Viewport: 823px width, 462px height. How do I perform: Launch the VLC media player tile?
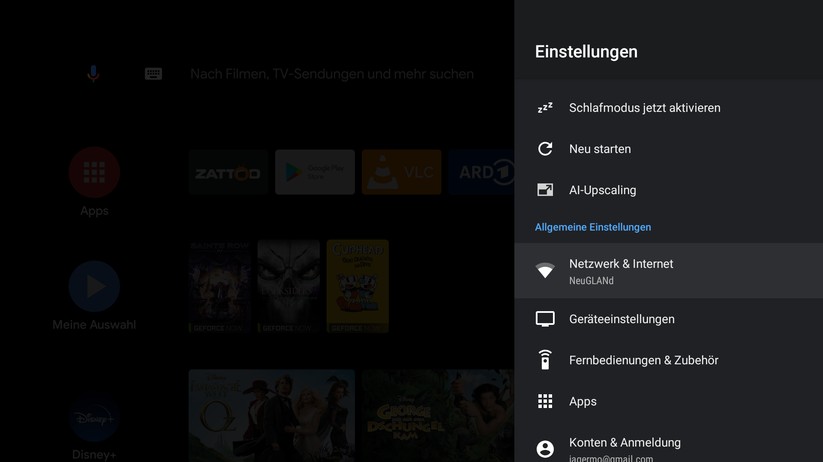pyautogui.click(x=401, y=173)
